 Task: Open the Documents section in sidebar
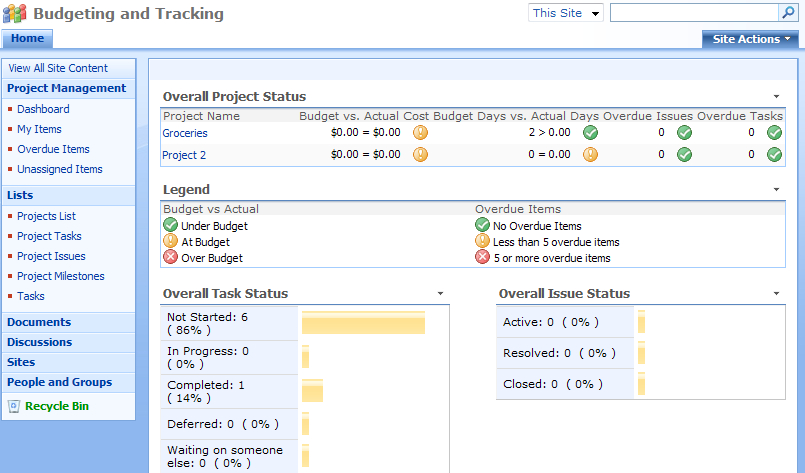click(39, 322)
